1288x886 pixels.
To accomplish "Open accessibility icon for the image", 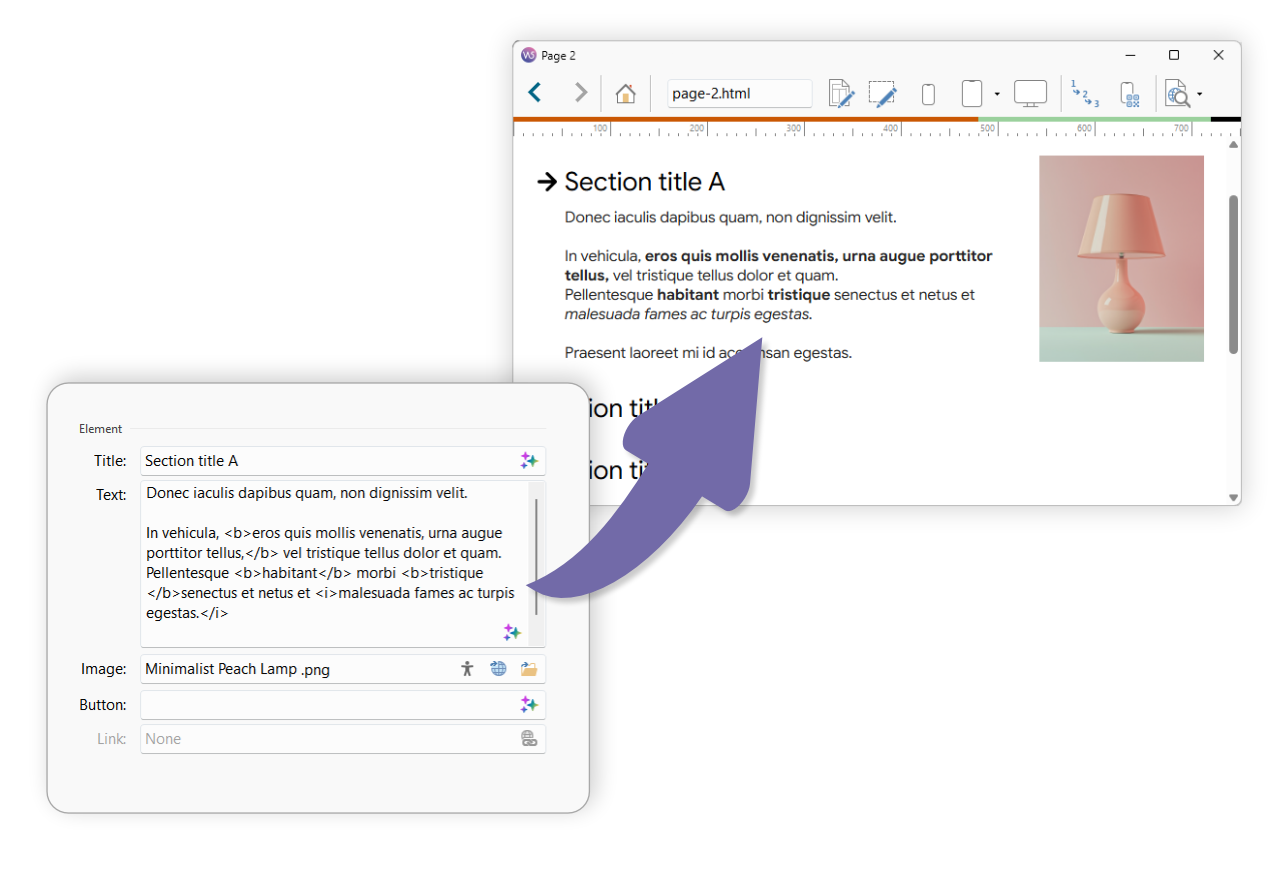I will [467, 669].
